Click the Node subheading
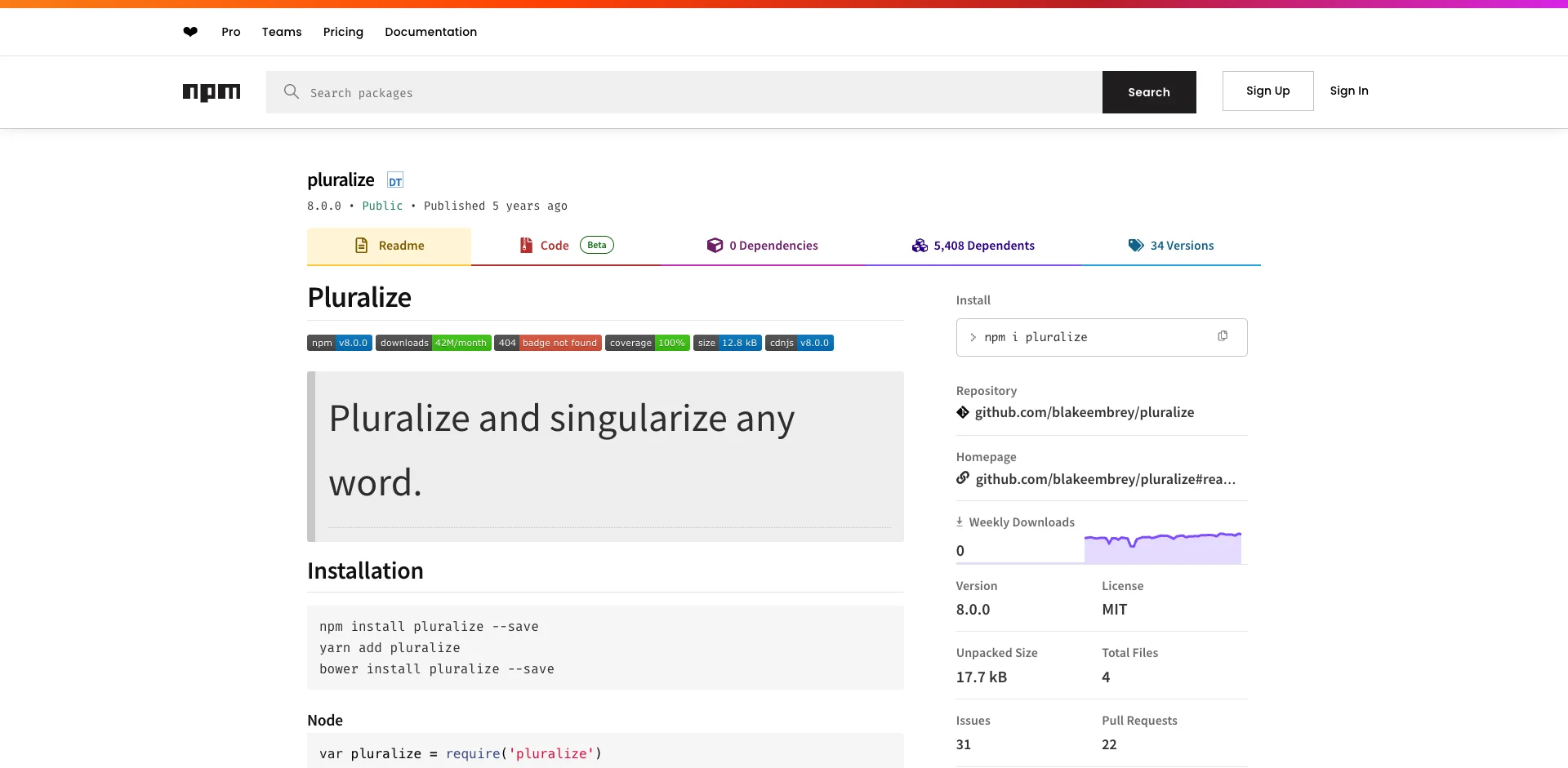 [x=325, y=720]
